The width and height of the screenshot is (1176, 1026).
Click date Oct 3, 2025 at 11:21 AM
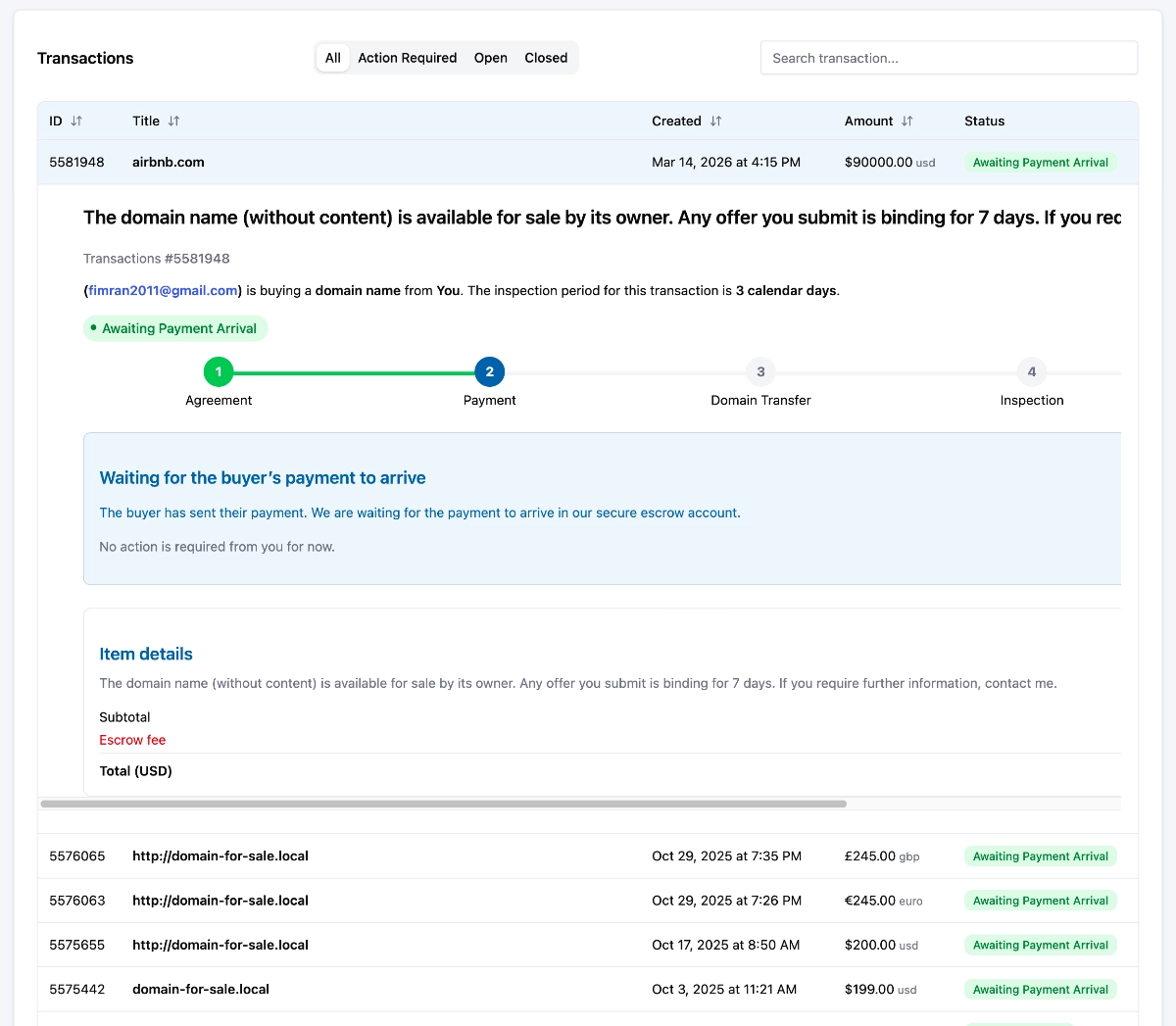click(x=724, y=990)
